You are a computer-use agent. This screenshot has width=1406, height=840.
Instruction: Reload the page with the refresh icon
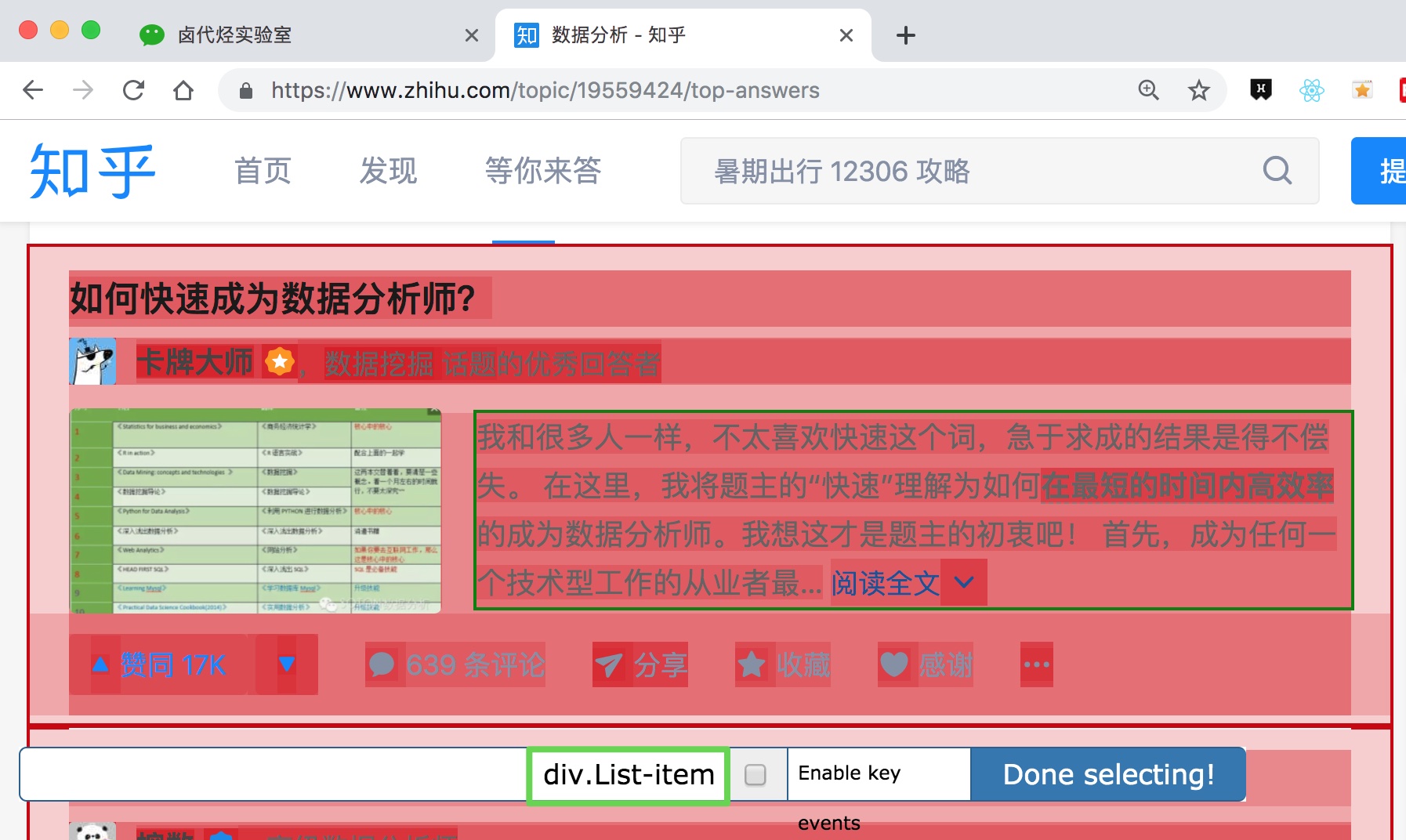pyautogui.click(x=134, y=90)
